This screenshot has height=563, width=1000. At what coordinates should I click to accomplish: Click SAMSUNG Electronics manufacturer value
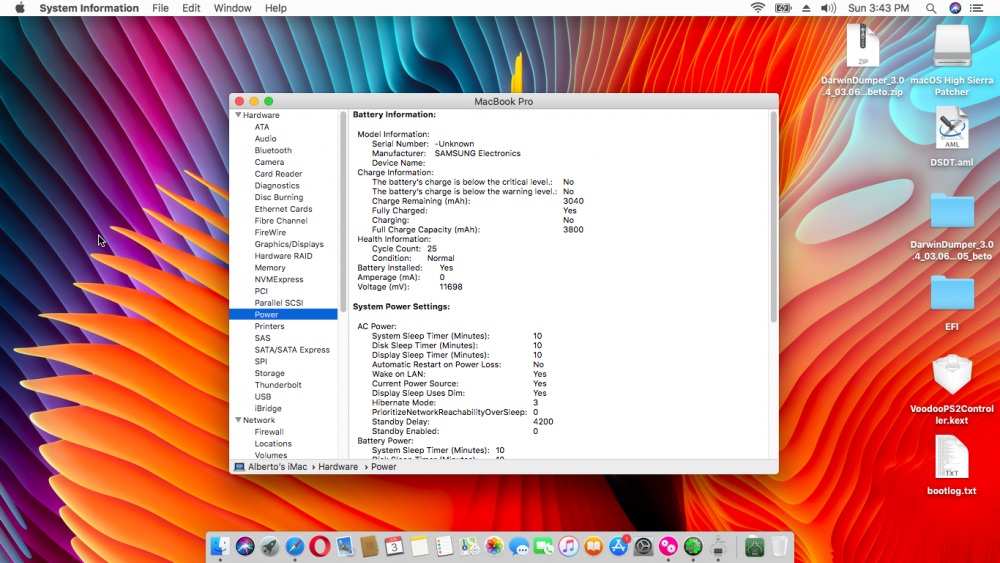point(477,154)
